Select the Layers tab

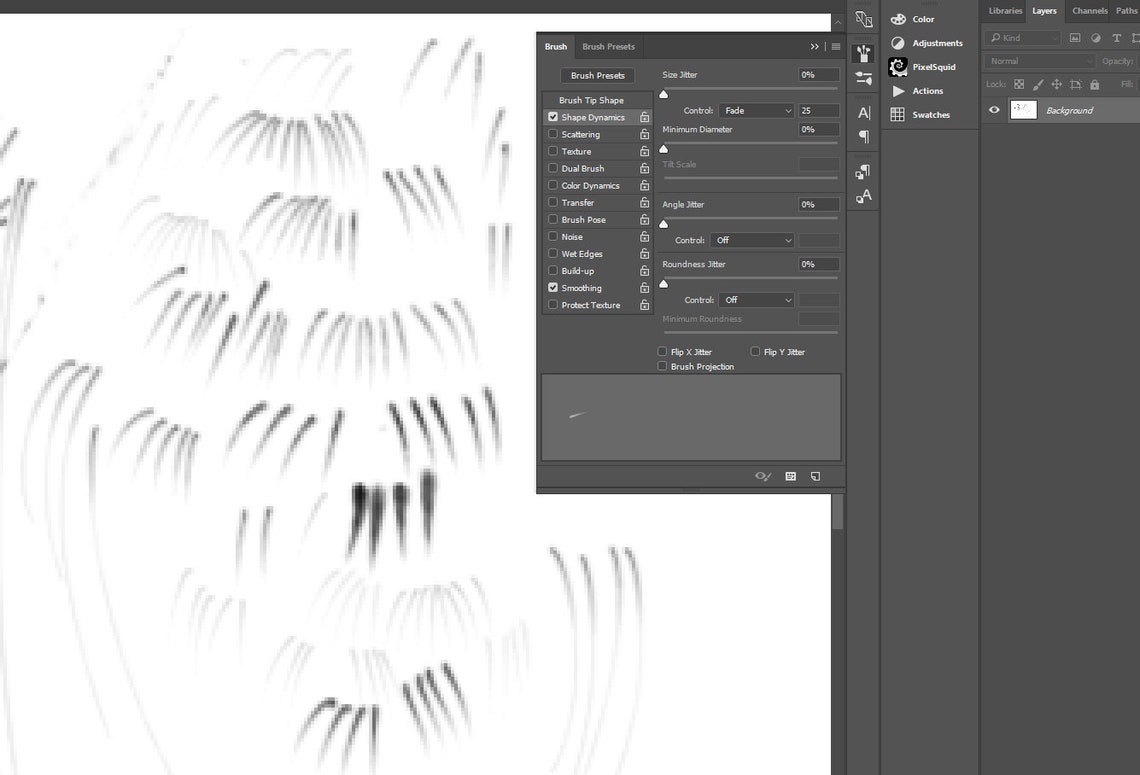[1044, 11]
